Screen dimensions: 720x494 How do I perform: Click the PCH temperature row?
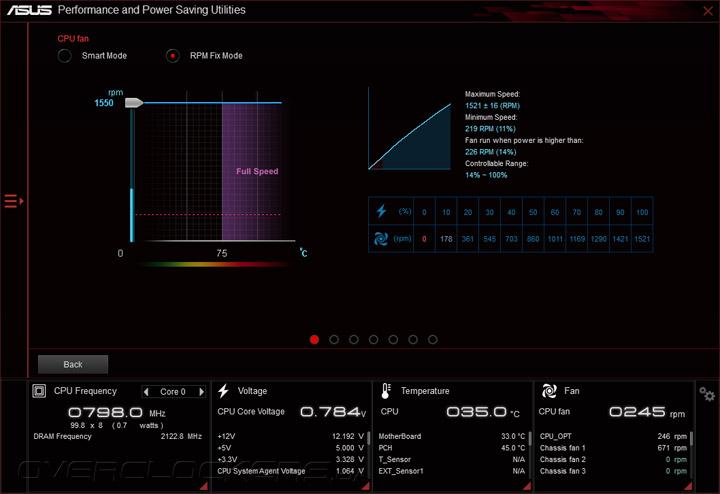click(x=451, y=448)
